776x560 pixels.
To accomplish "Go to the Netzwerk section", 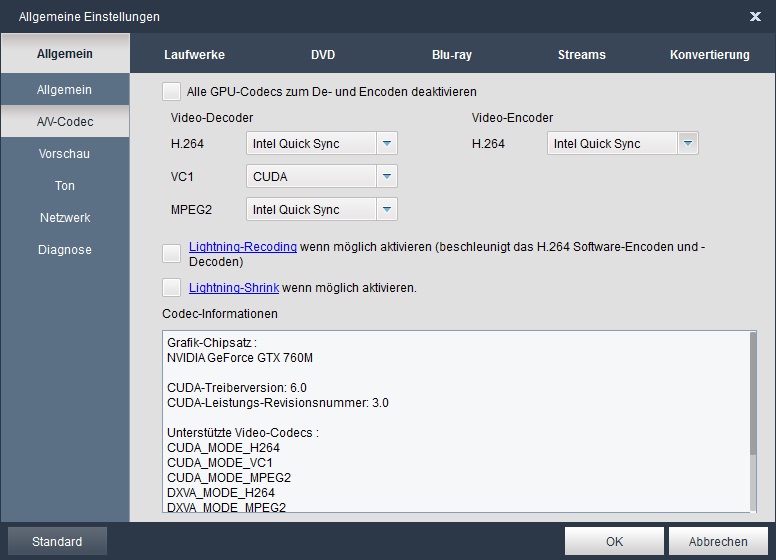I will coord(65,218).
